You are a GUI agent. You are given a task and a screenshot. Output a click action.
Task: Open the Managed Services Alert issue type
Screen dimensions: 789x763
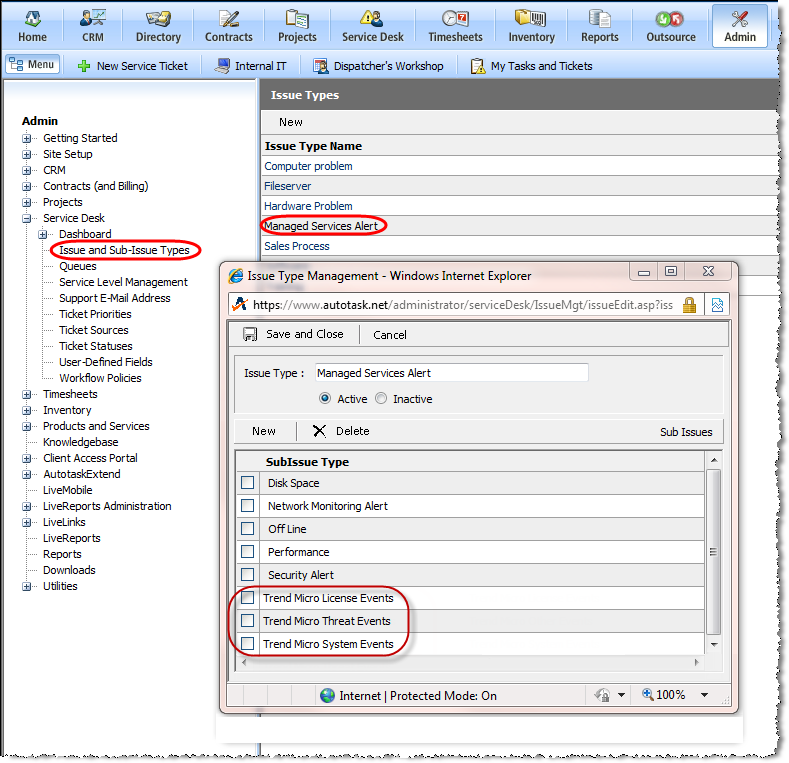321,226
